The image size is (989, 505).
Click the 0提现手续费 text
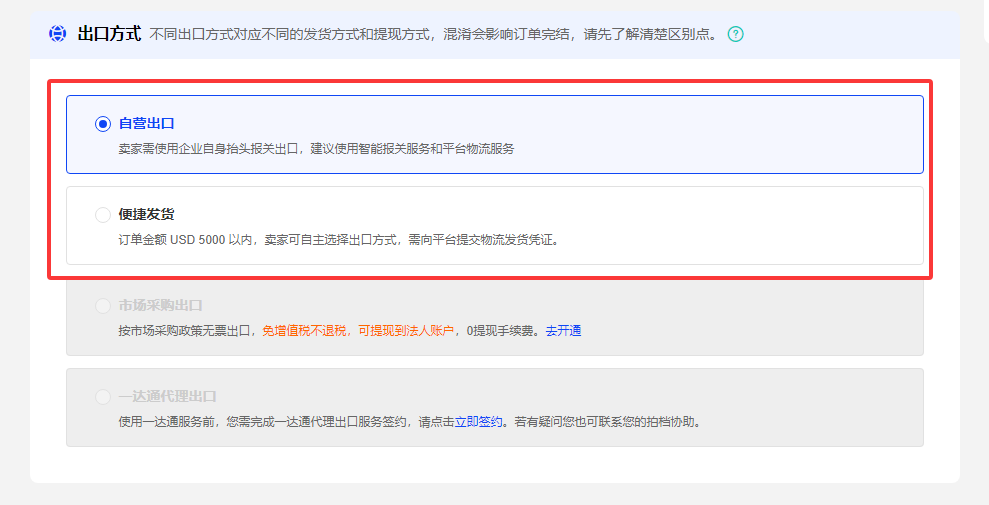(501, 330)
